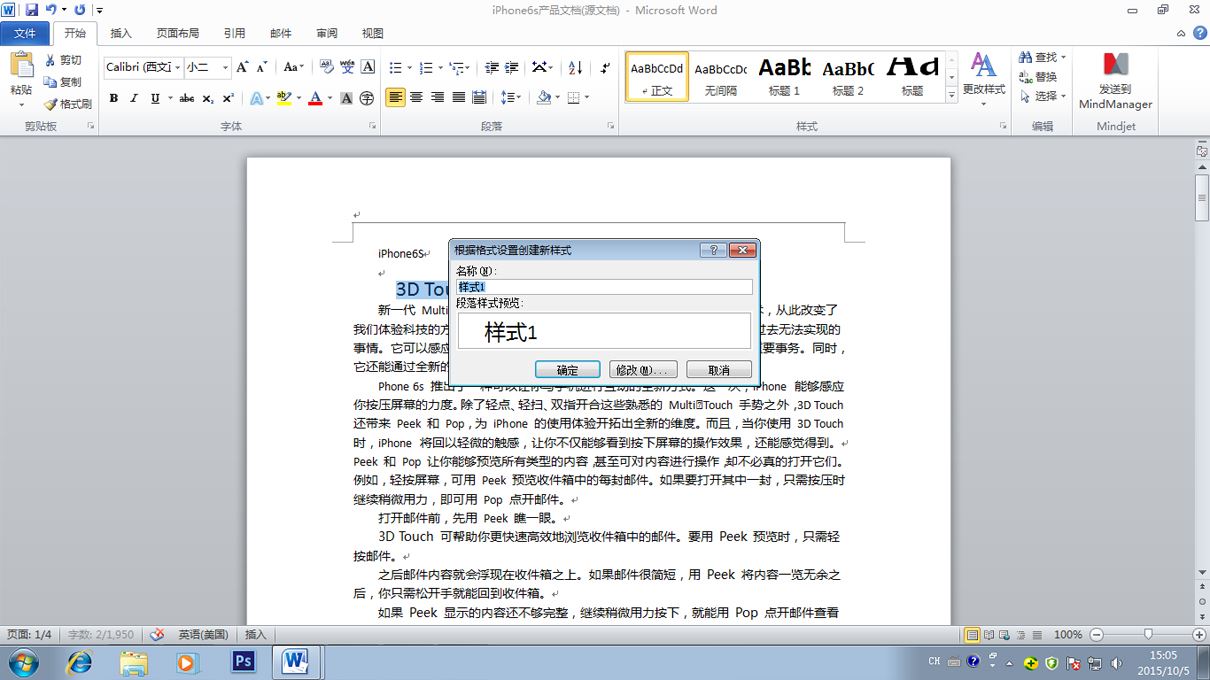Apply the 标题 1 style
Image resolution: width=1210 pixels, height=680 pixels.
(x=784, y=76)
